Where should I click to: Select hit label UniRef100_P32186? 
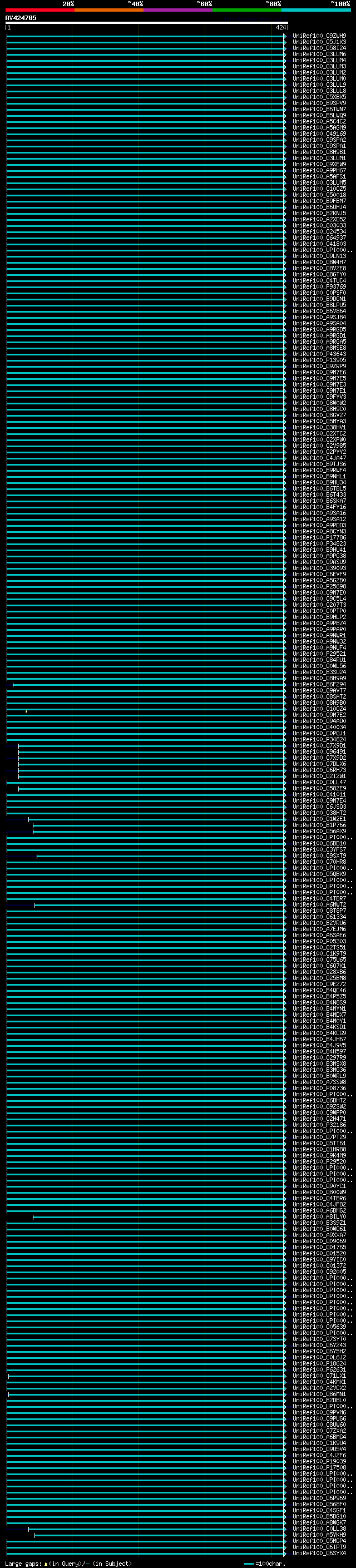point(319,1125)
